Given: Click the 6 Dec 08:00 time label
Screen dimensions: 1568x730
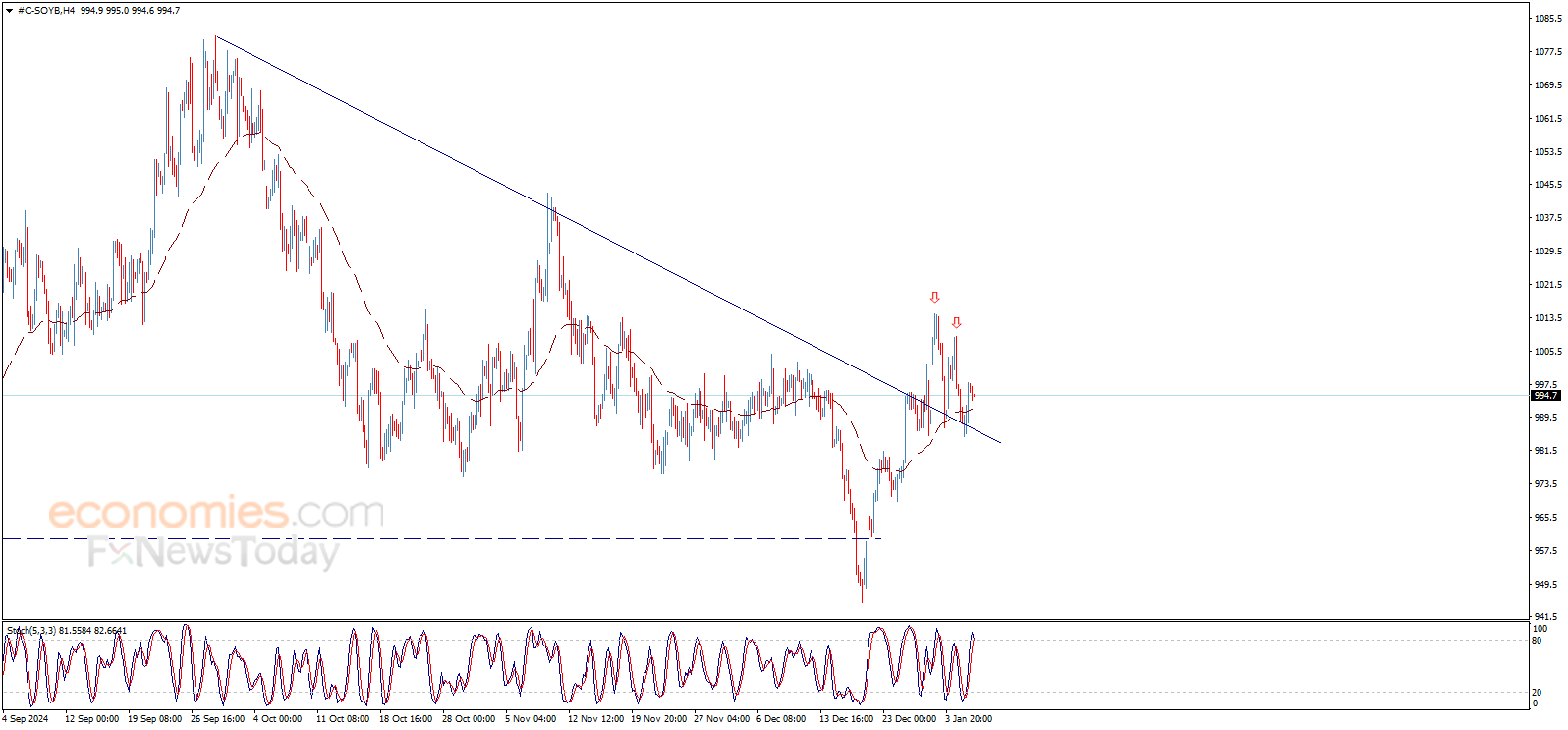Looking at the screenshot, I should (781, 719).
